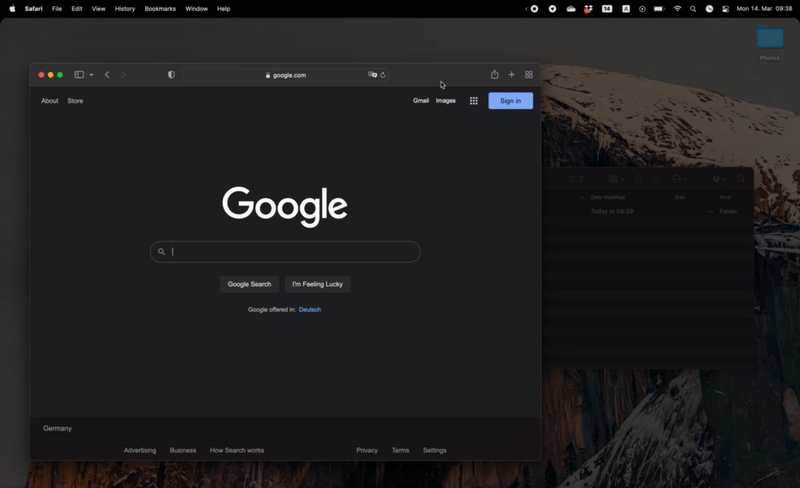Open the translate icon in the address bar
This screenshot has width=800, height=488.
pos(372,75)
